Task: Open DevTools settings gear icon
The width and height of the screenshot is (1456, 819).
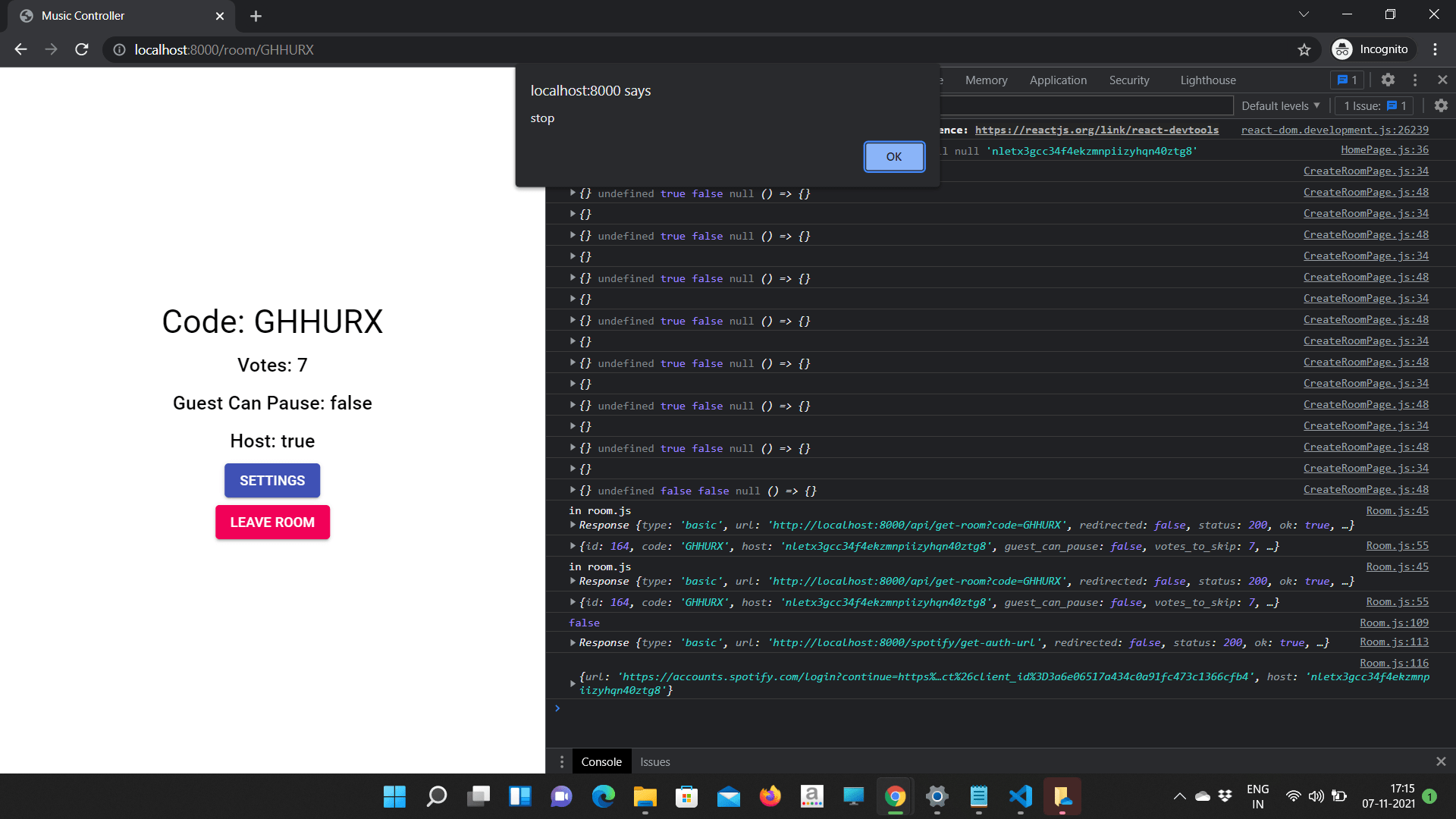Action: 1388,80
